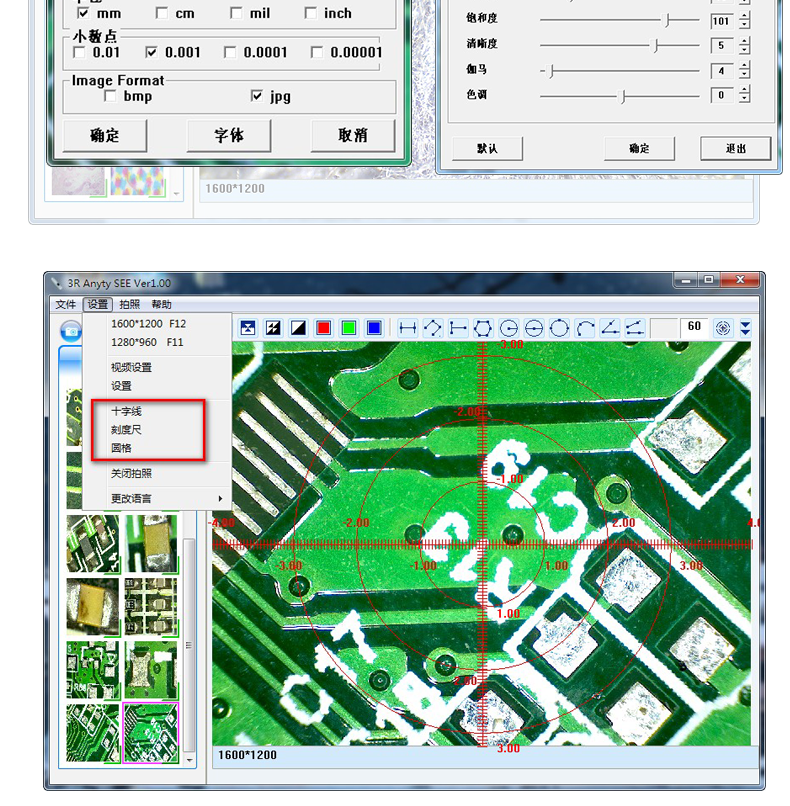Pick the green color square
The width and height of the screenshot is (790, 806).
(349, 328)
